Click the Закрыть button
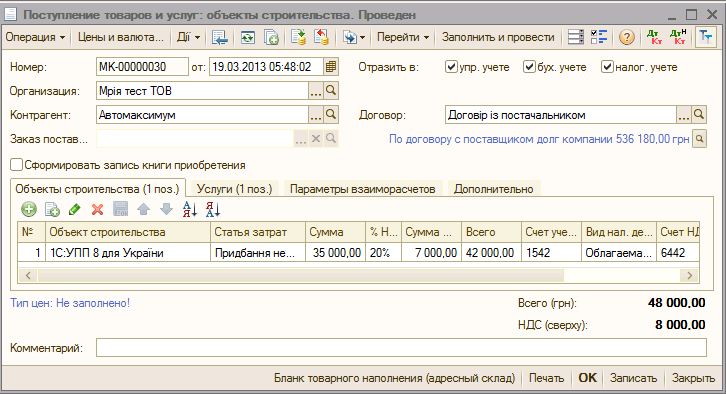 click(x=693, y=378)
